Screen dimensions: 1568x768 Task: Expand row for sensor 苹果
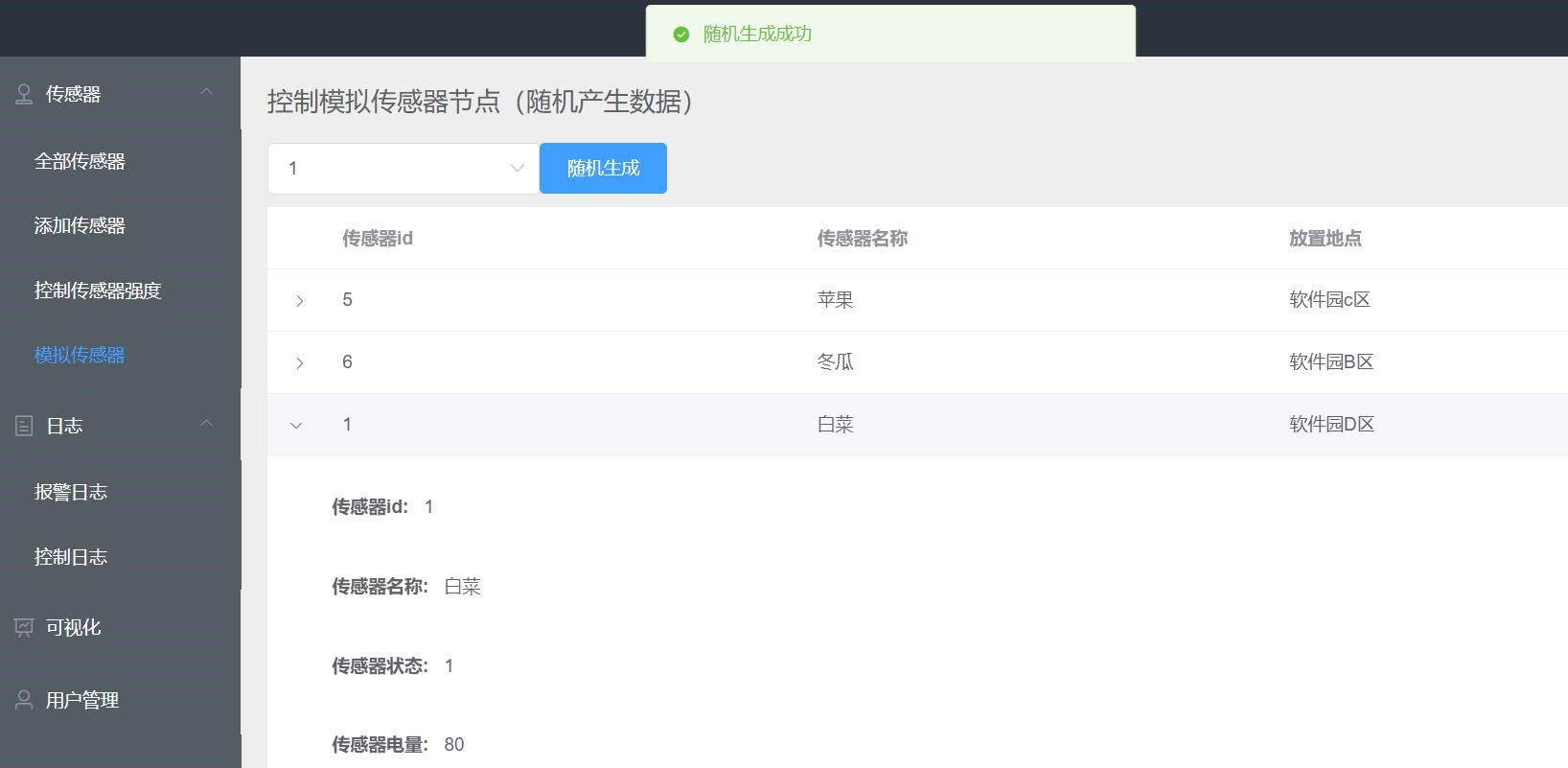(x=299, y=301)
